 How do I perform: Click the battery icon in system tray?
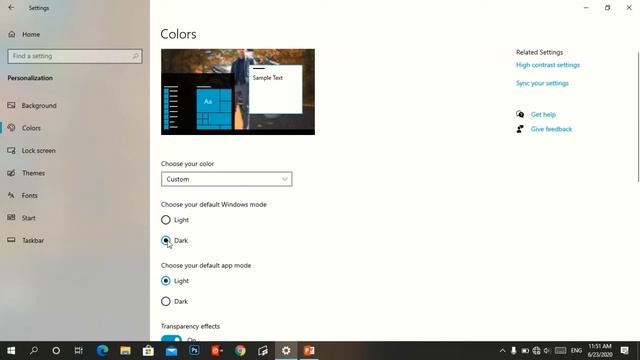[x=525, y=351]
